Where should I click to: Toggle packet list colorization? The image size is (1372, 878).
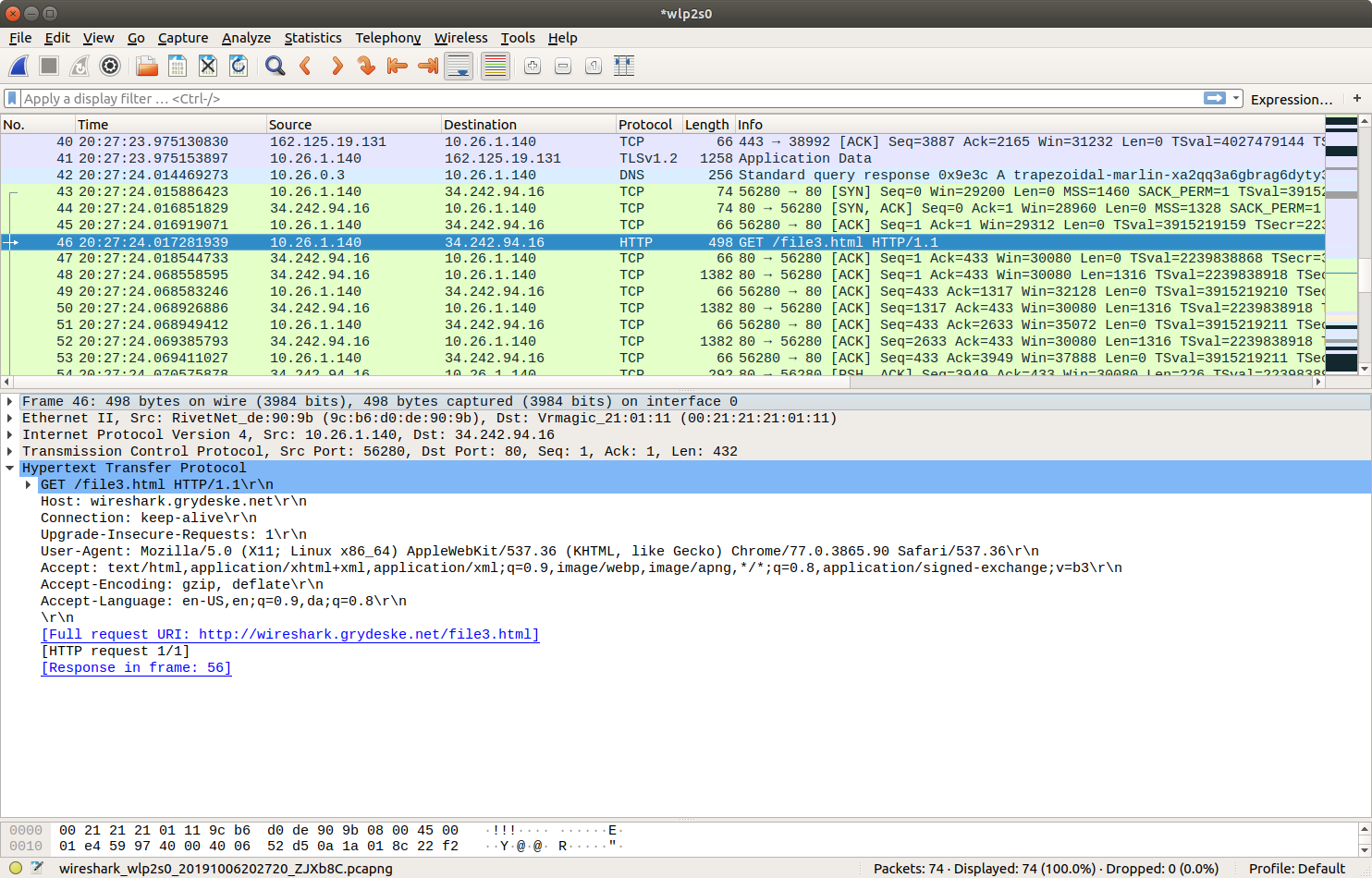pos(496,66)
